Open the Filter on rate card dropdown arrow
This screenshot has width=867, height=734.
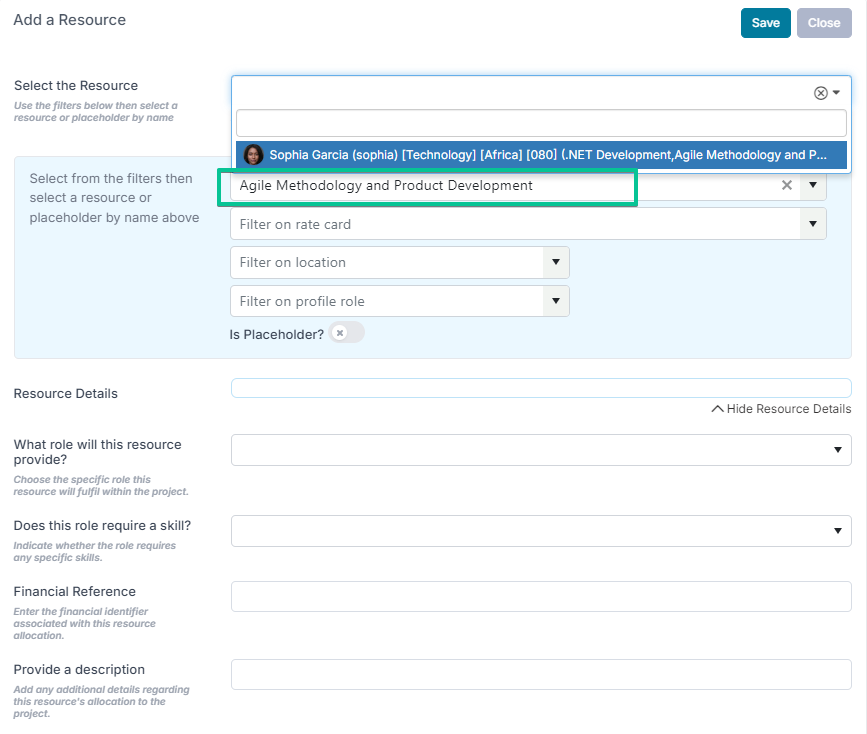(x=813, y=224)
